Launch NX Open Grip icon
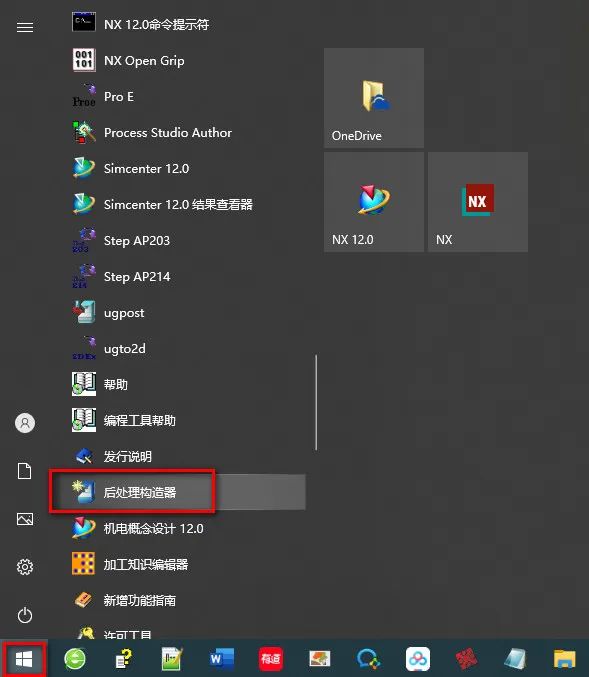Viewport: 589px width, 677px height. coord(83,60)
